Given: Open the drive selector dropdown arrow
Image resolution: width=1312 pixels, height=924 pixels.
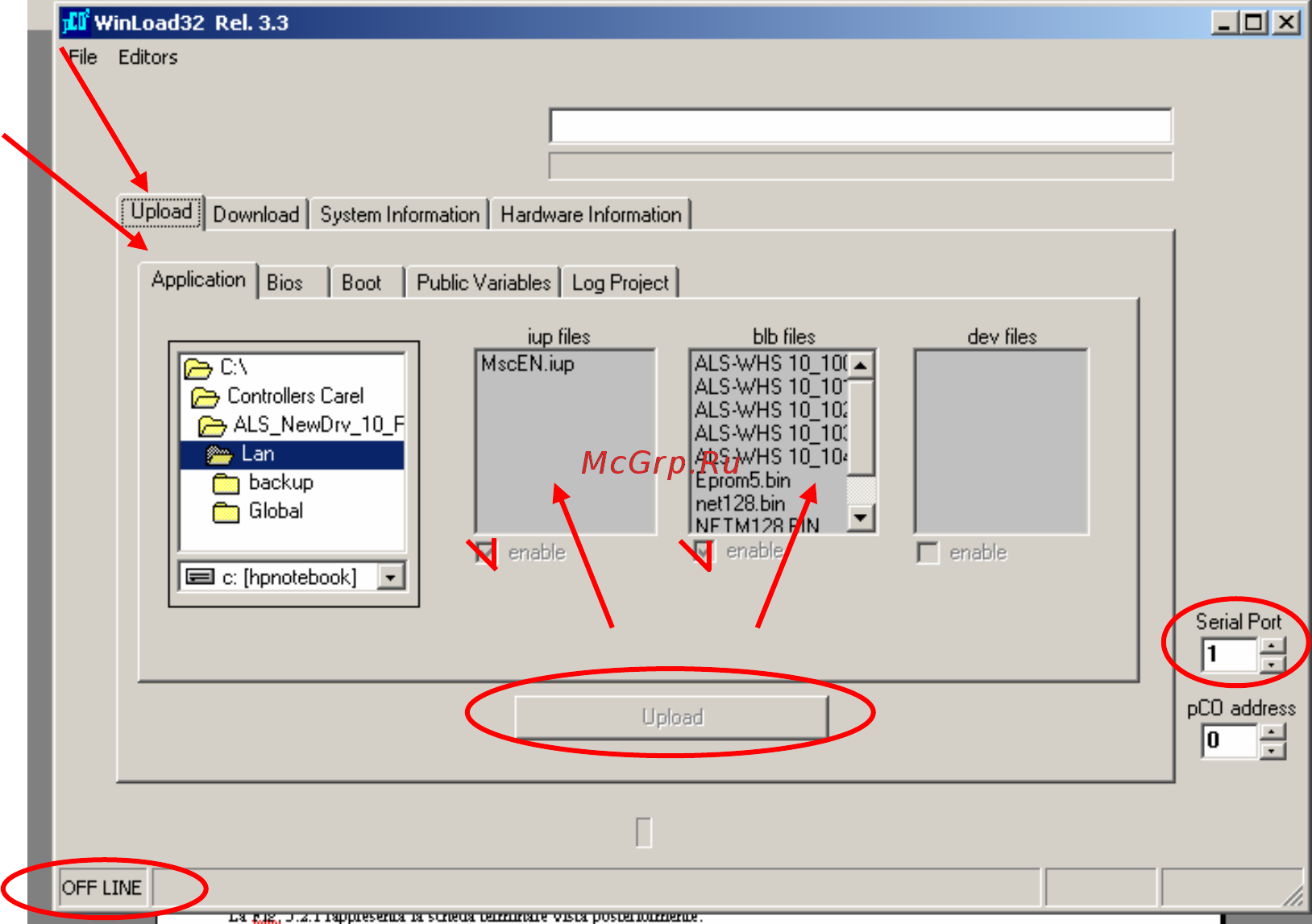Looking at the screenshot, I should click(x=392, y=577).
